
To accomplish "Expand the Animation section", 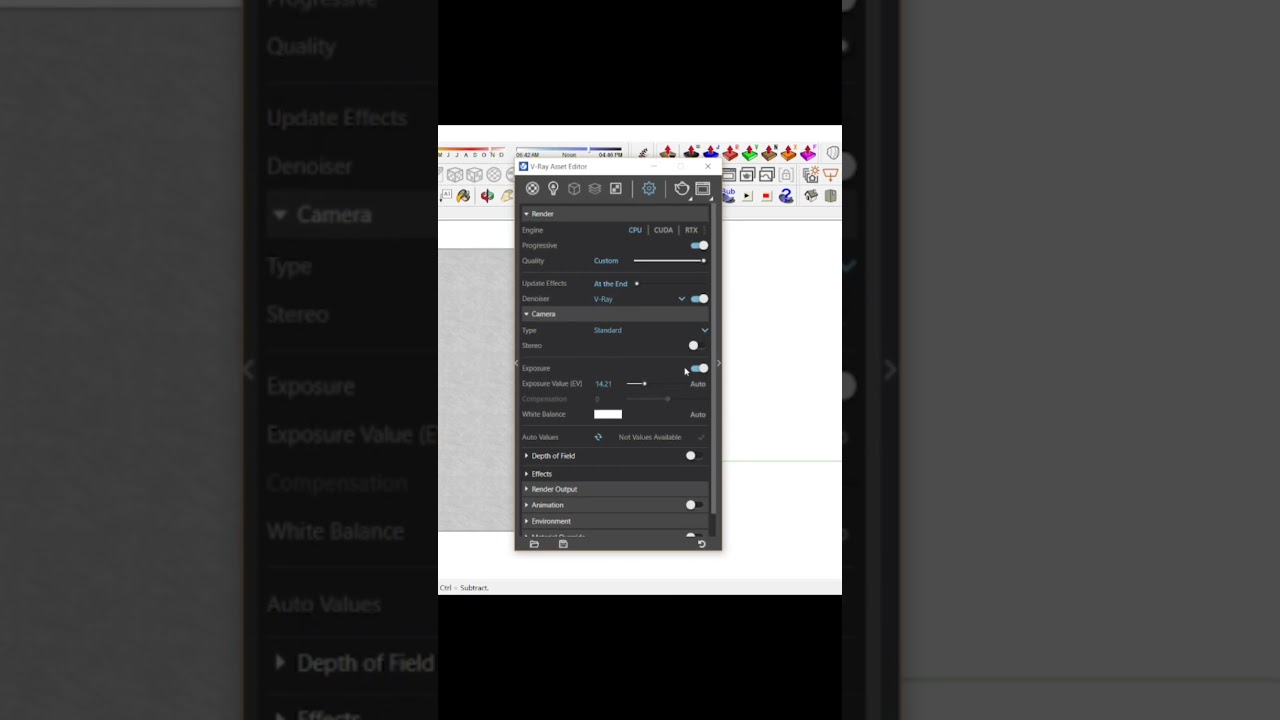I will click(x=526, y=505).
